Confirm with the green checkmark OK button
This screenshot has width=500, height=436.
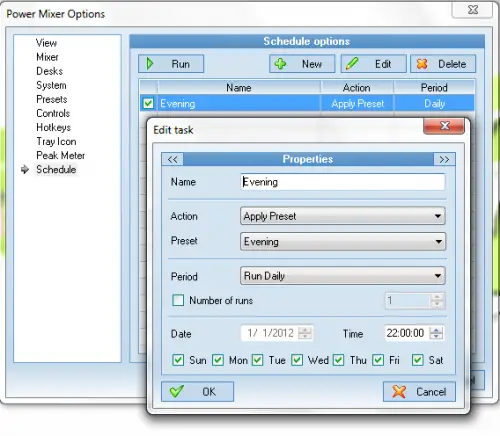(197, 391)
